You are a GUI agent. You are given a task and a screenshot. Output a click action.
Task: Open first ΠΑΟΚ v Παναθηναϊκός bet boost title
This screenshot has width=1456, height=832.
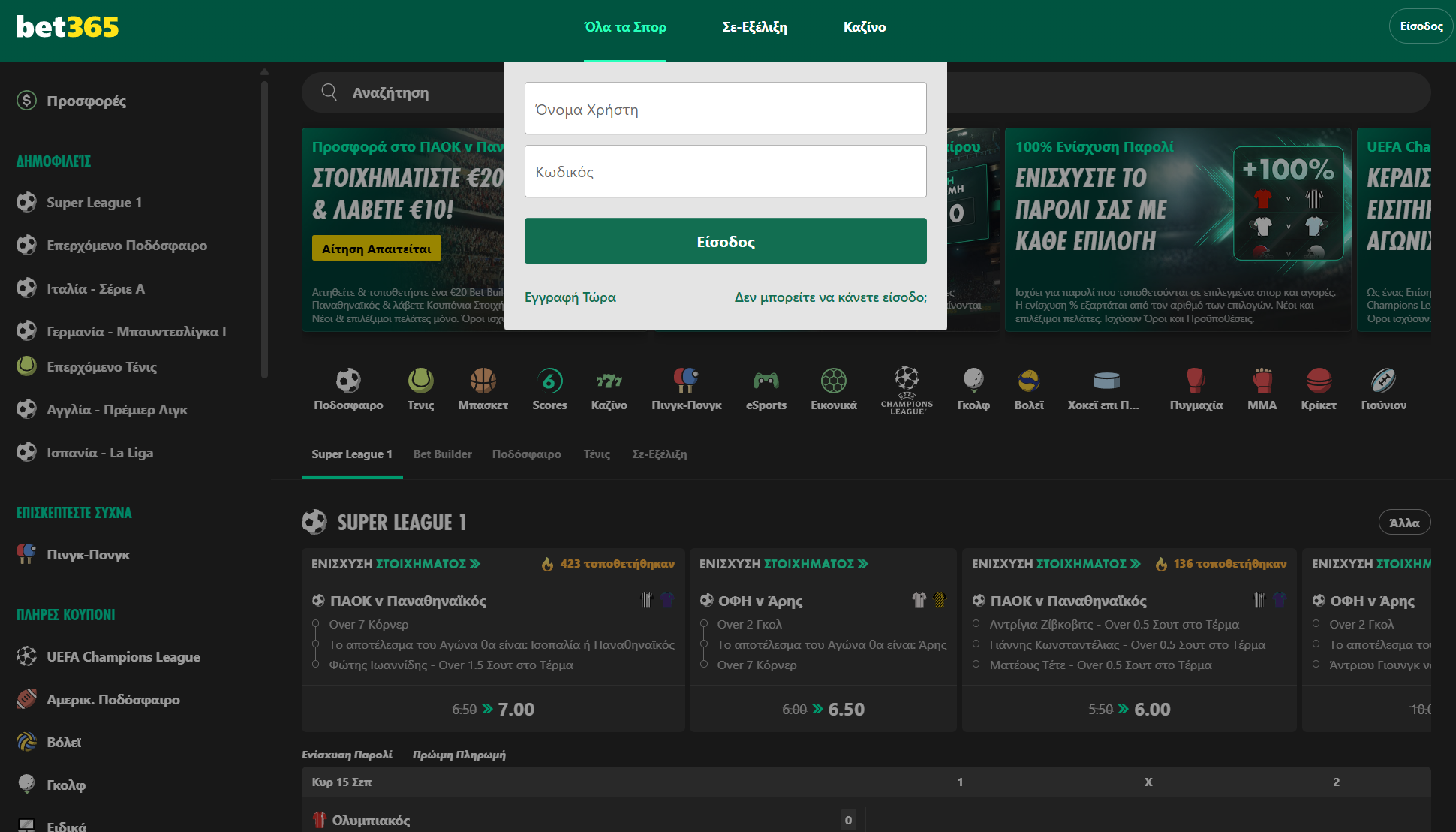pyautogui.click(x=408, y=601)
